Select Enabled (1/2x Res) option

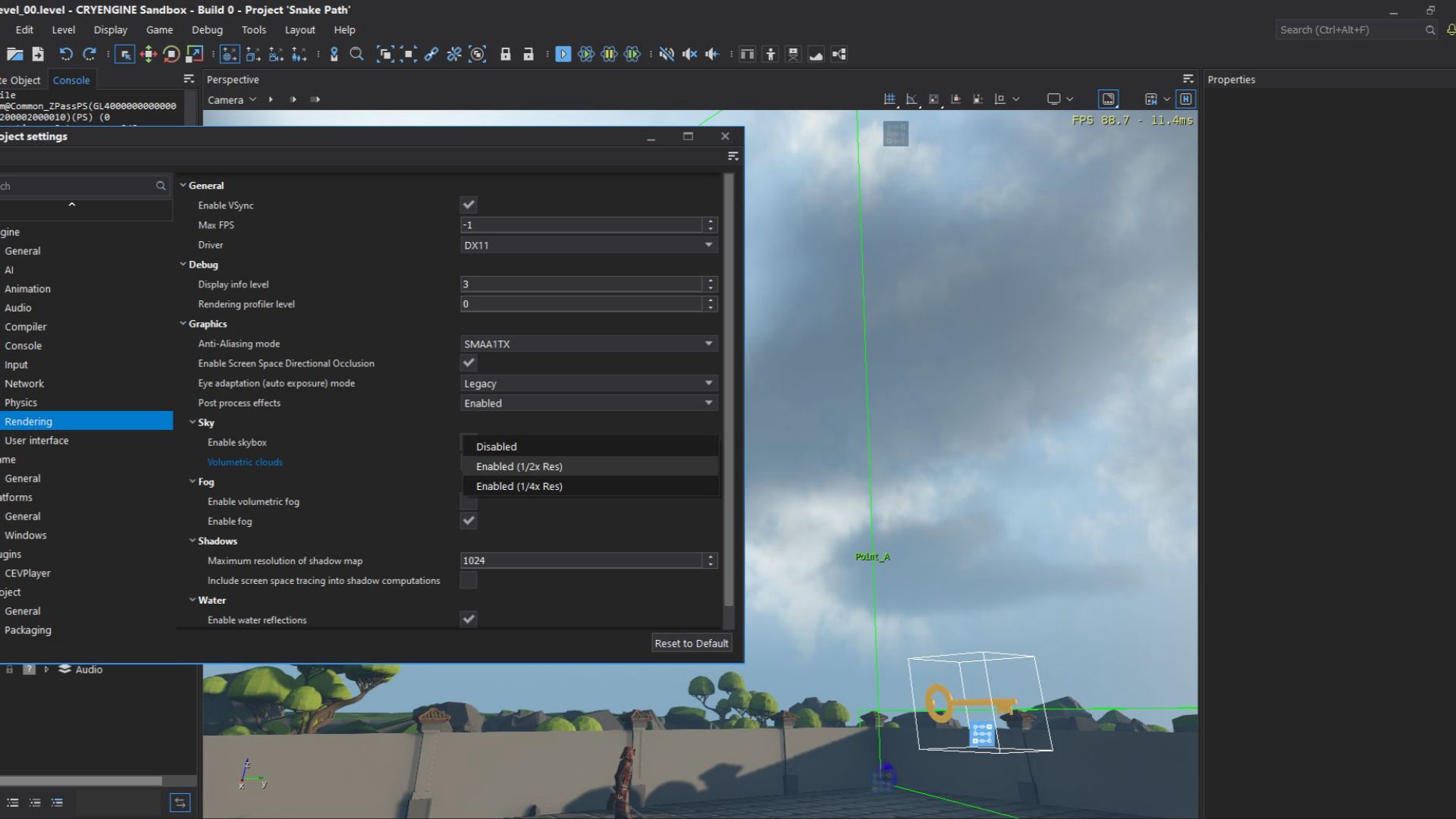click(x=590, y=466)
